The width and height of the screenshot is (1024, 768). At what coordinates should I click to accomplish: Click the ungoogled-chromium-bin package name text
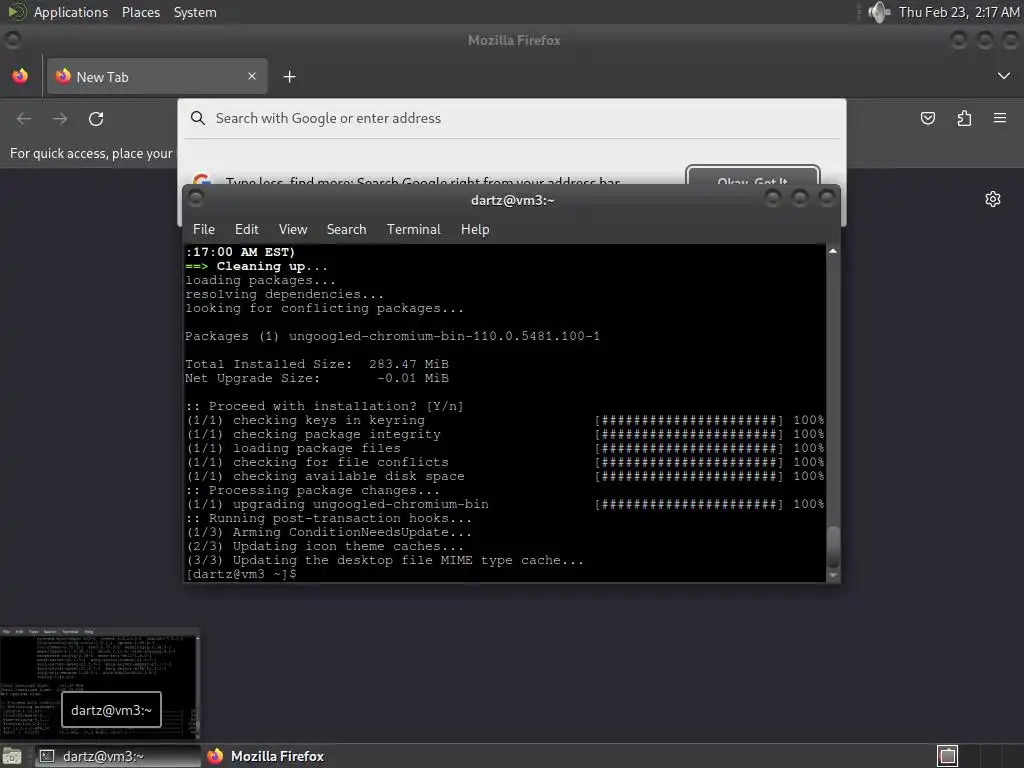click(444, 336)
